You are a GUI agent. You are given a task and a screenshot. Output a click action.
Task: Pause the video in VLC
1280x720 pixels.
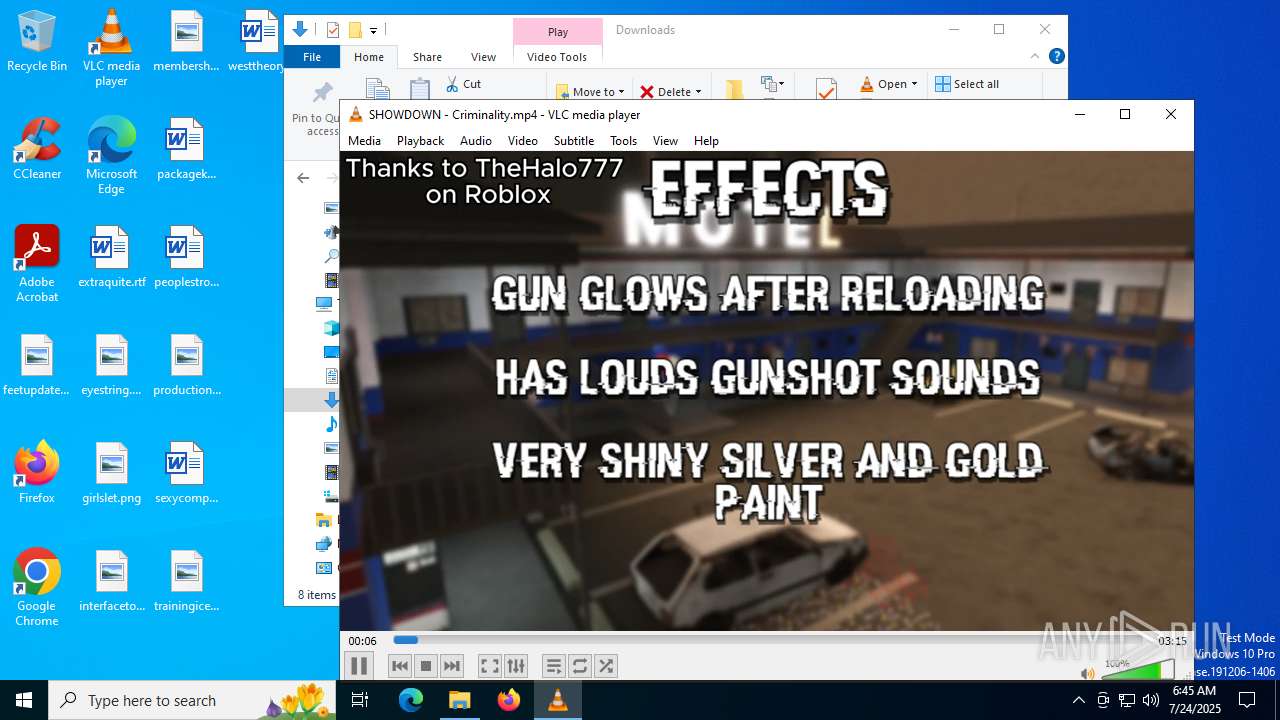pos(359,666)
